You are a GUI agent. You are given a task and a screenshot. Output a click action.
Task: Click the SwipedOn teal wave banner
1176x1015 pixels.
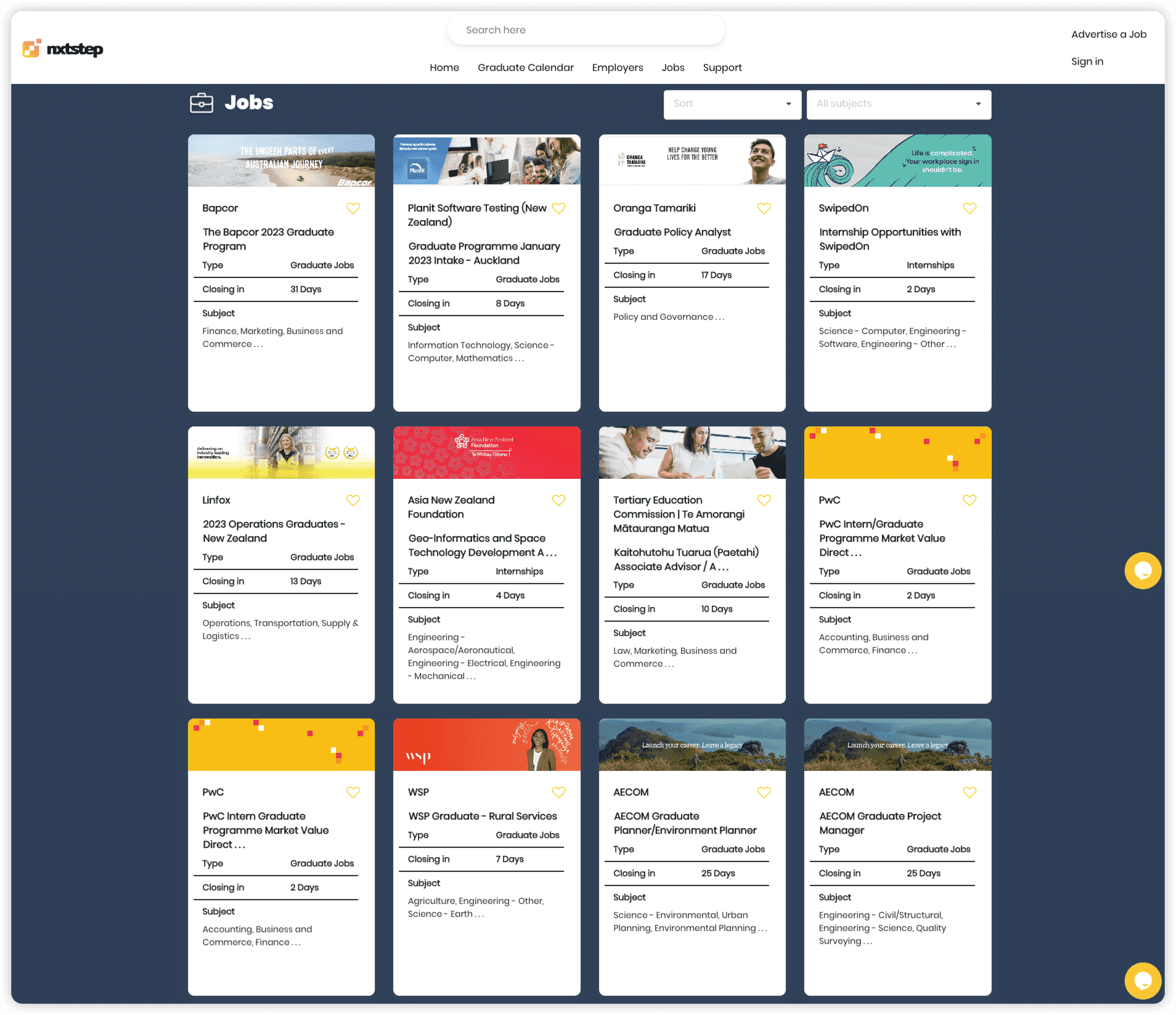(x=898, y=161)
